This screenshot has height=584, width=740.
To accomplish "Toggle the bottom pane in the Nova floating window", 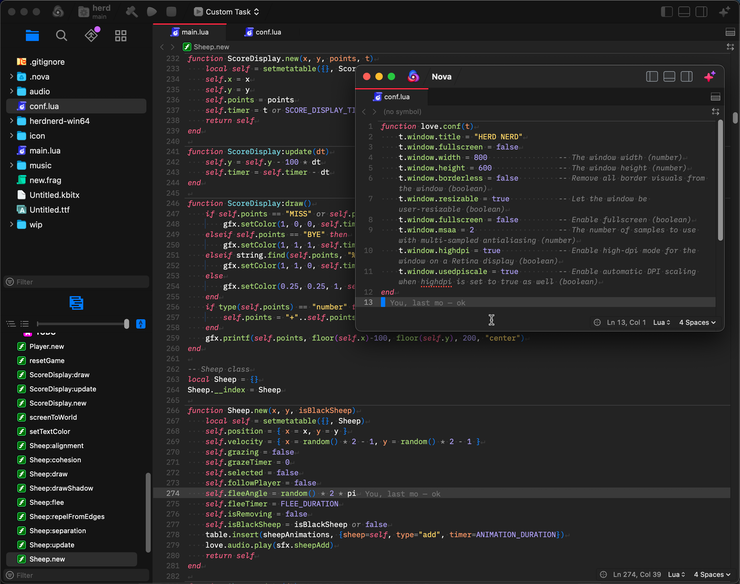I will click(669, 76).
